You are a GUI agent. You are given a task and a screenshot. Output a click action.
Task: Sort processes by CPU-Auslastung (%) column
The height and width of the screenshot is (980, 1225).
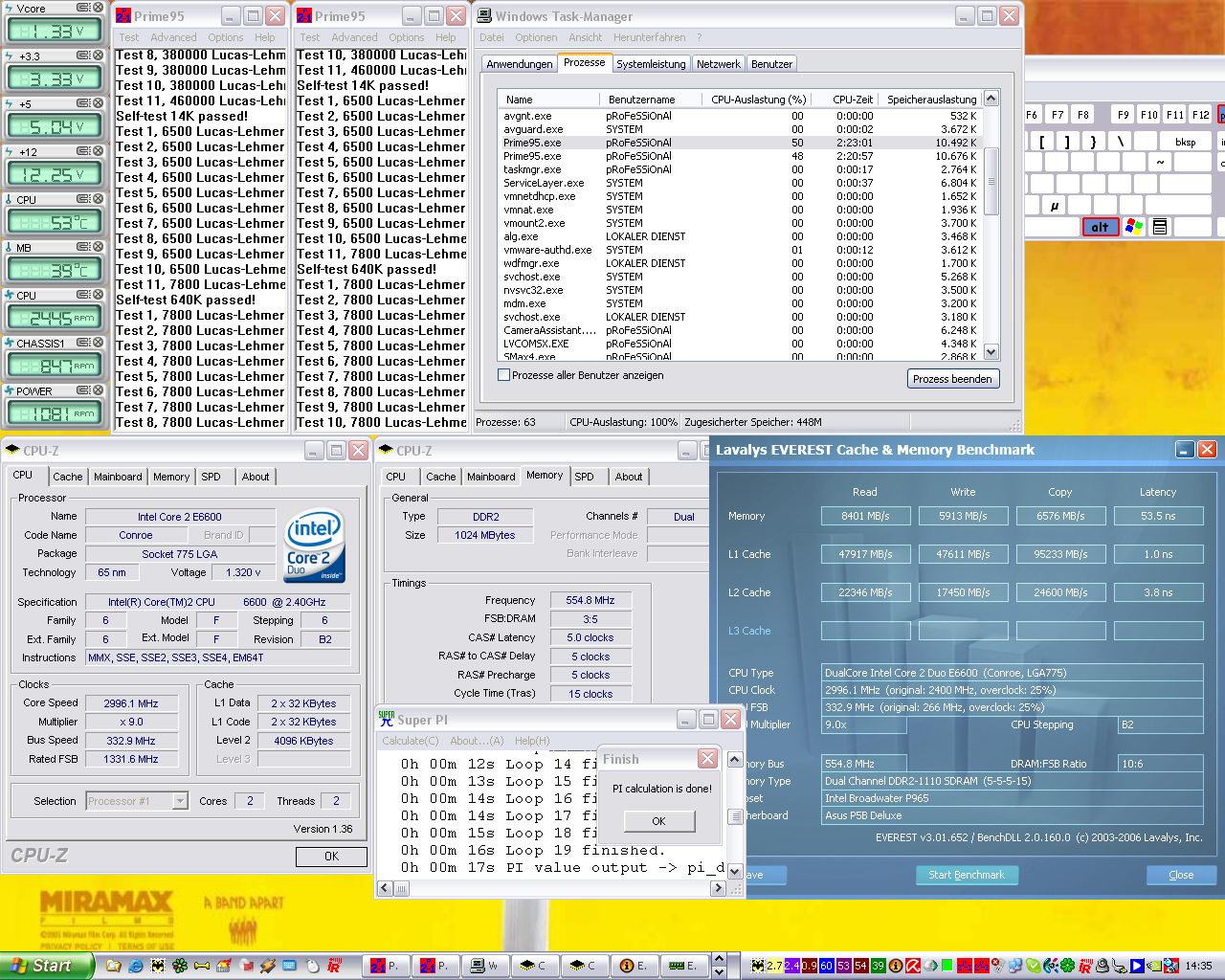(758, 99)
